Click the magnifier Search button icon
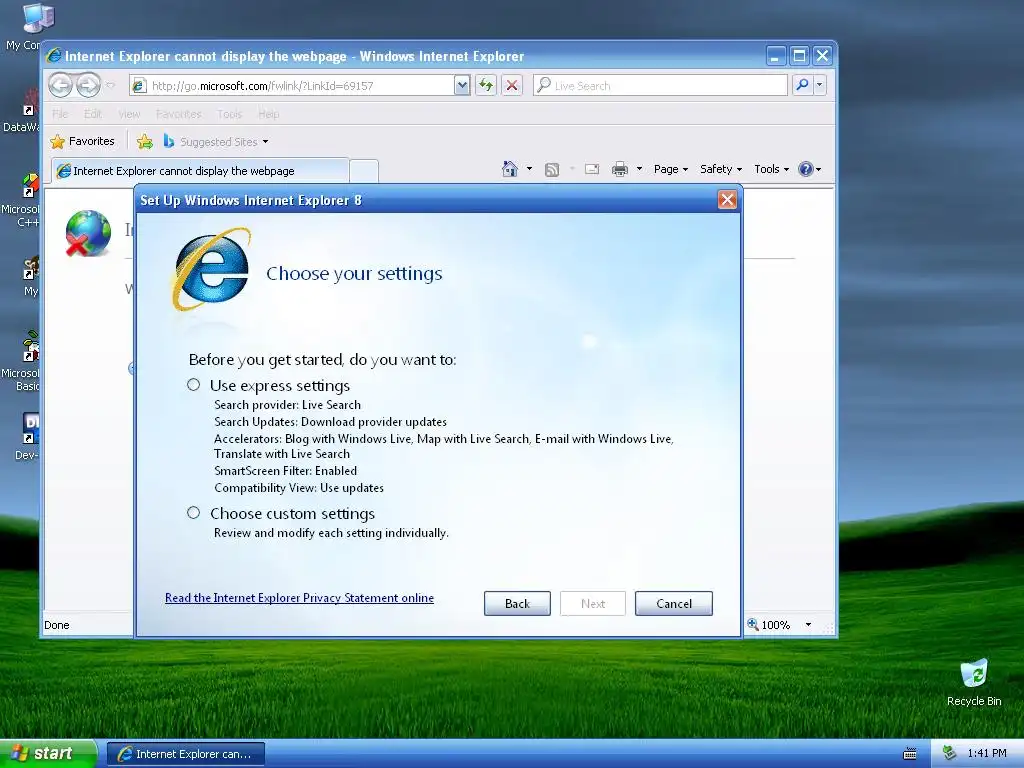 [x=802, y=85]
